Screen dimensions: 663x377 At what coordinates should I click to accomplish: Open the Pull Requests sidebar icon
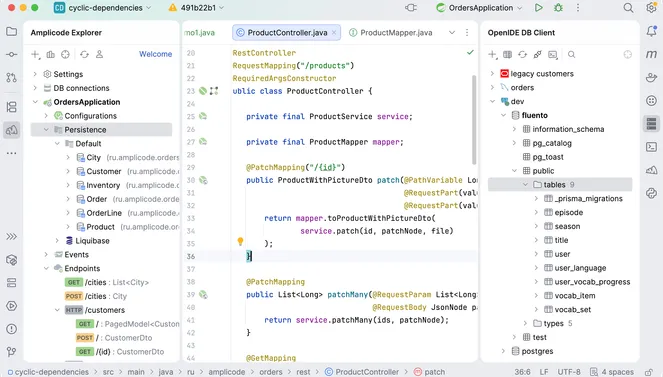coord(11,77)
